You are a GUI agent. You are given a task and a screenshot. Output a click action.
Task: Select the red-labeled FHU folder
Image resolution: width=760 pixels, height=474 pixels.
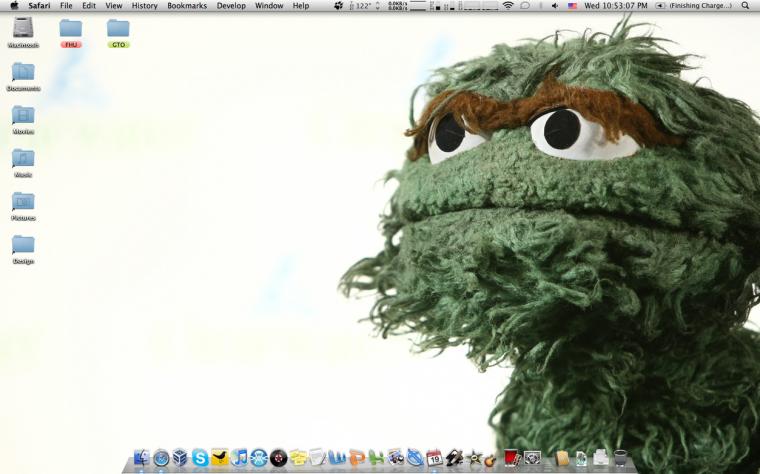71,32
